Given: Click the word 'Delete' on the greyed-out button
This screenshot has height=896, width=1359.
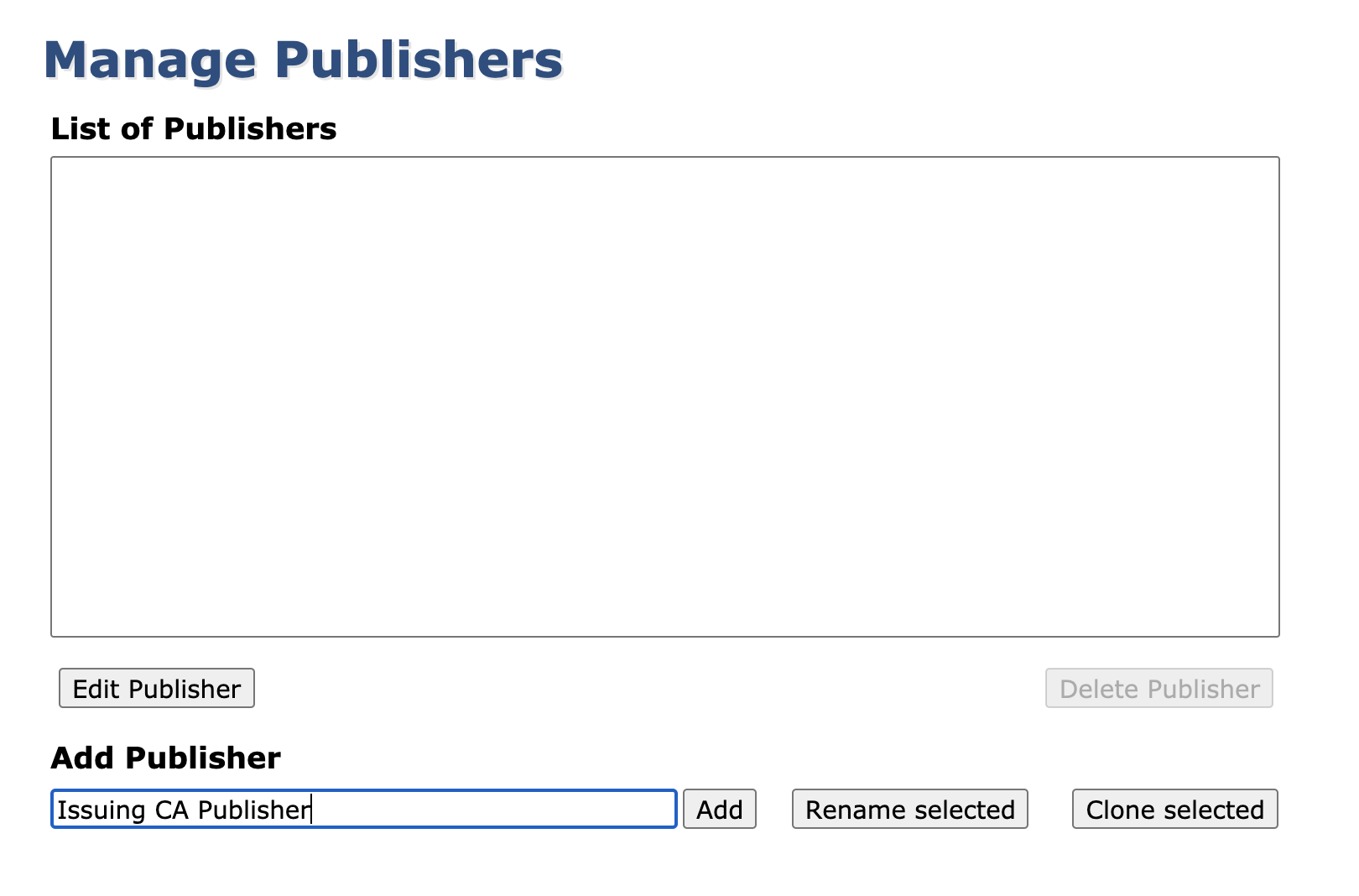Looking at the screenshot, I should pos(1099,690).
